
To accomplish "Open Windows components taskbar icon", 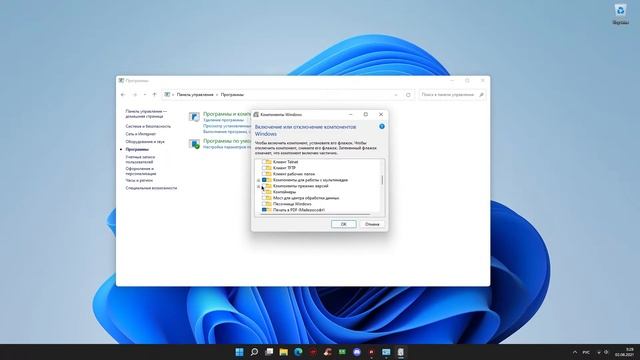I will point(401,352).
